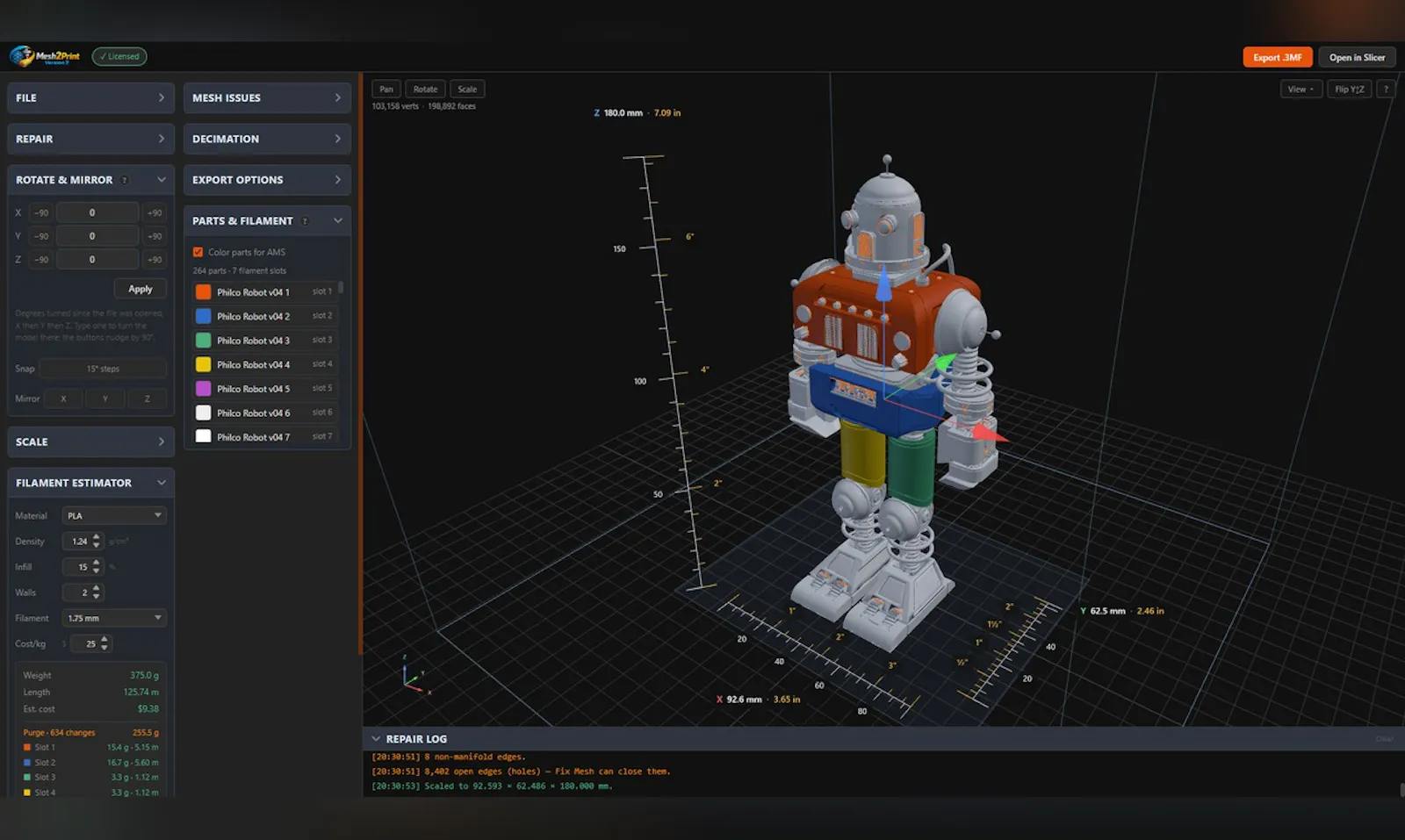Image resolution: width=1405 pixels, height=840 pixels.
Task: Rotate Y by +90 degrees
Action: [x=155, y=236]
